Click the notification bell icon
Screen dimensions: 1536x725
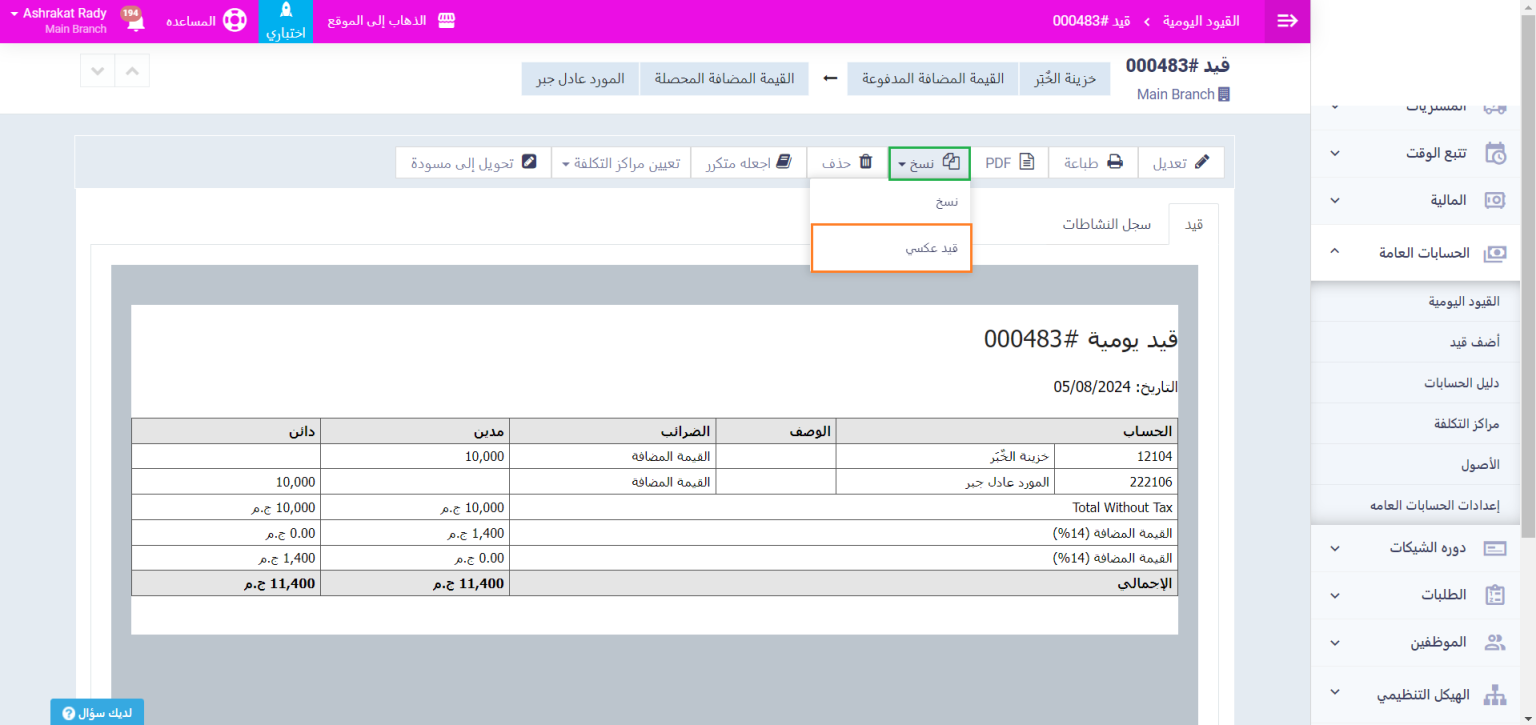(131, 22)
